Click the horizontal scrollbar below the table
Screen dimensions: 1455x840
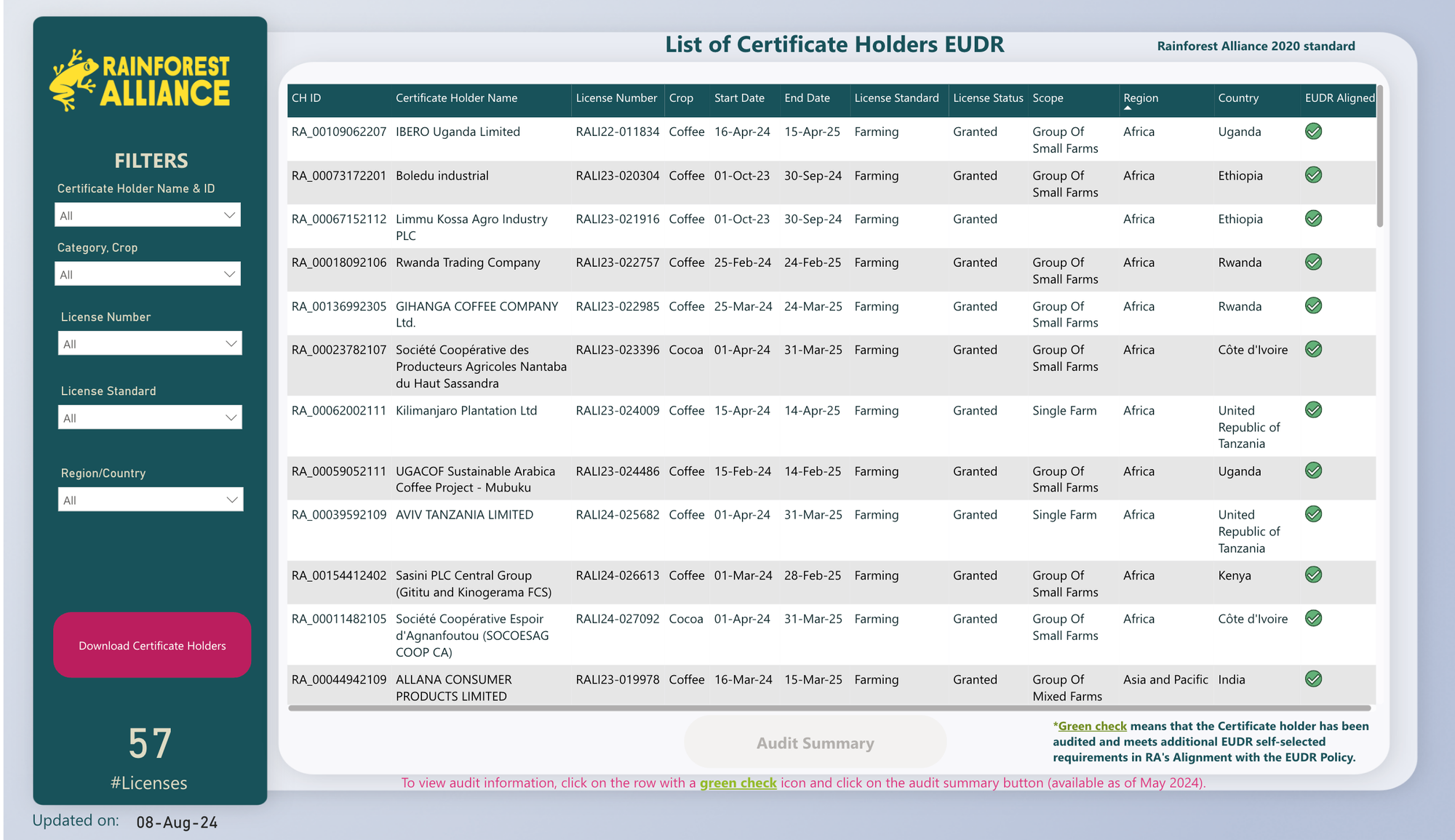(x=829, y=708)
